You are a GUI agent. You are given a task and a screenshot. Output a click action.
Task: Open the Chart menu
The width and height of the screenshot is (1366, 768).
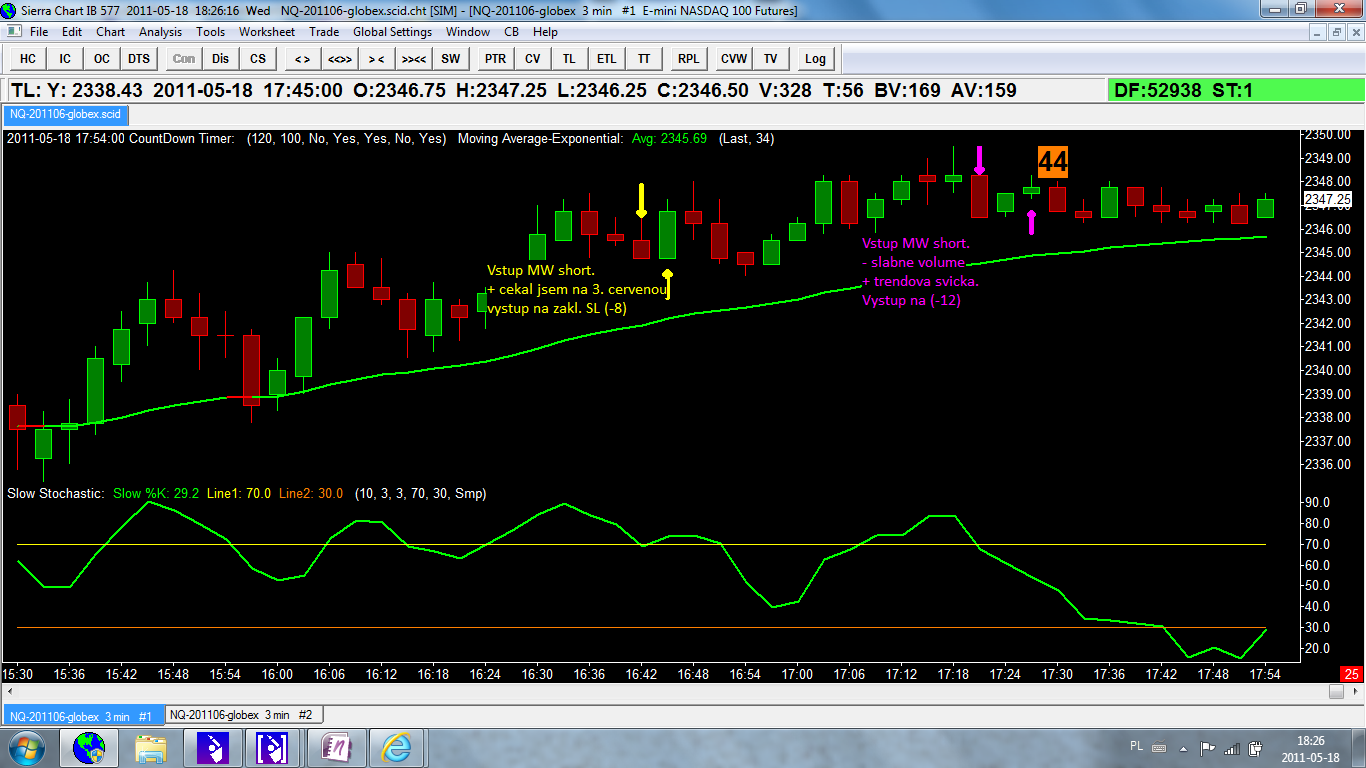pyautogui.click(x=110, y=32)
